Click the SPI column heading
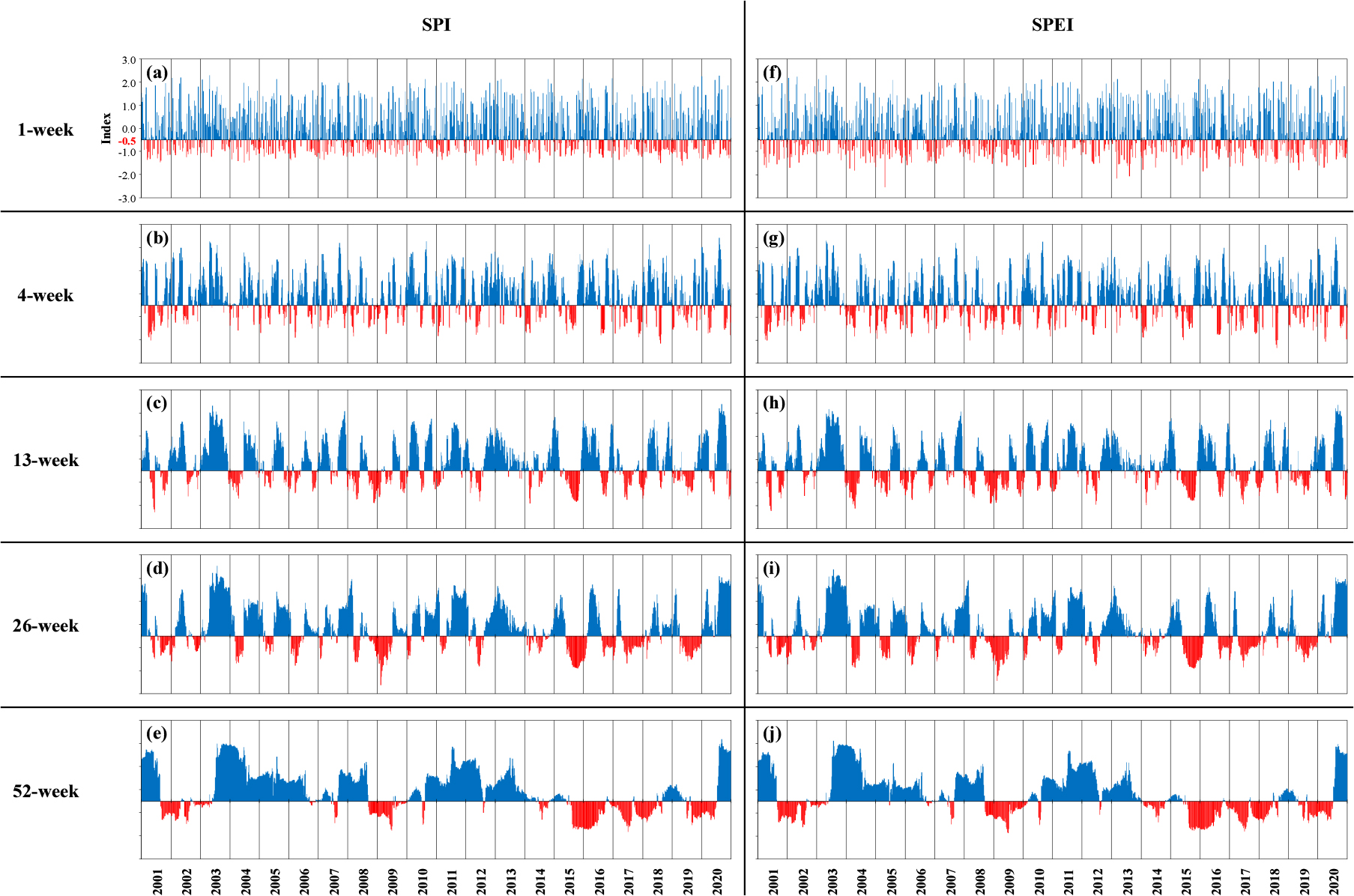 436,25
